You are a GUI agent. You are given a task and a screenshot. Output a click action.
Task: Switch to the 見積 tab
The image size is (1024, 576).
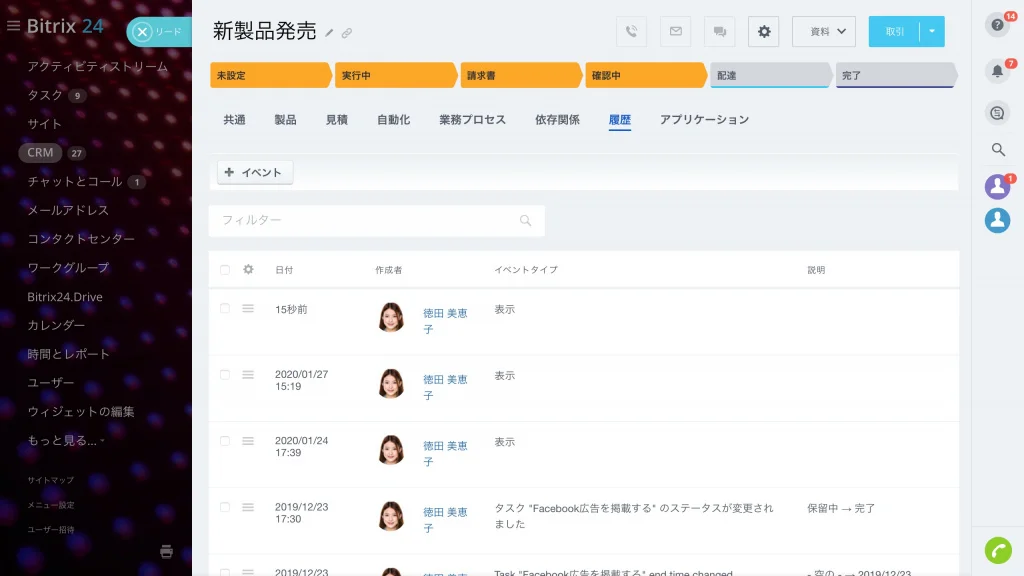[x=337, y=120]
